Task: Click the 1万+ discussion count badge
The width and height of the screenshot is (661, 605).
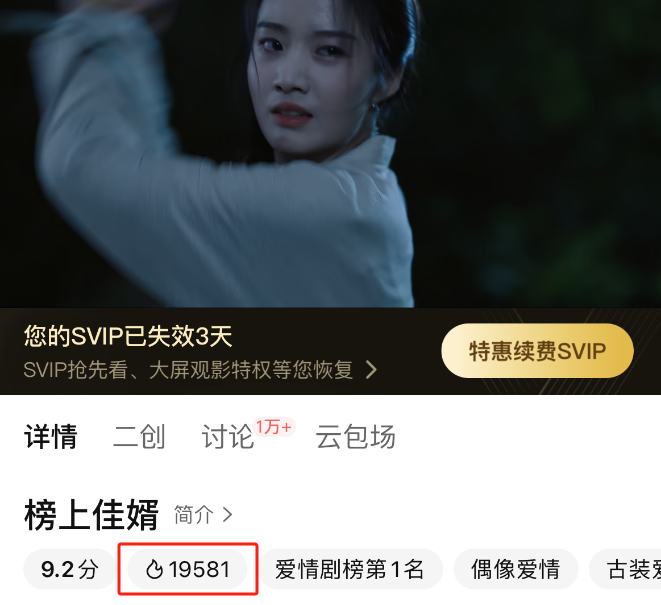Action: pyautogui.click(x=274, y=428)
